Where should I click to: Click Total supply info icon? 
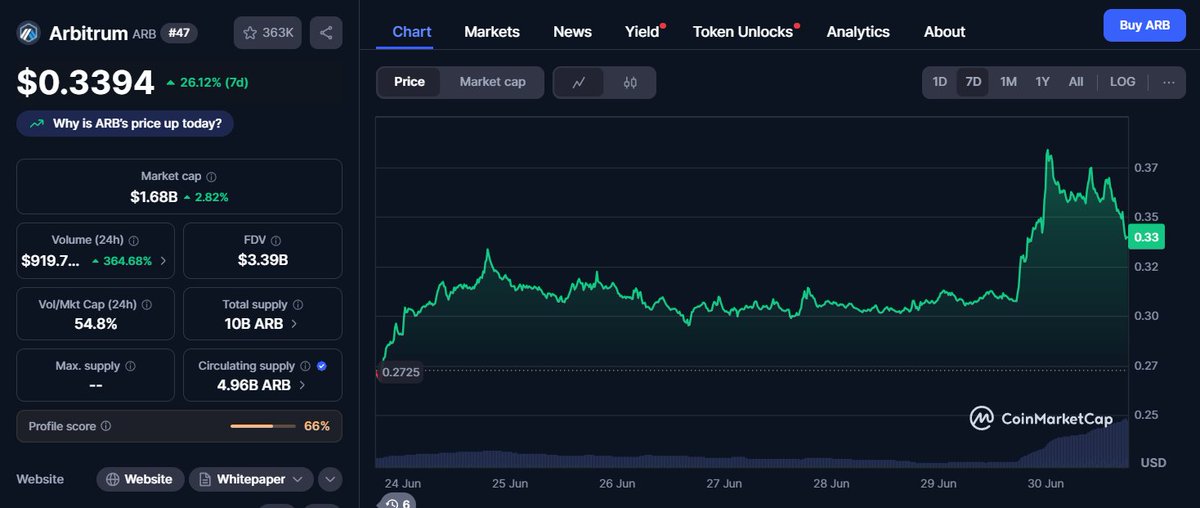[298, 304]
